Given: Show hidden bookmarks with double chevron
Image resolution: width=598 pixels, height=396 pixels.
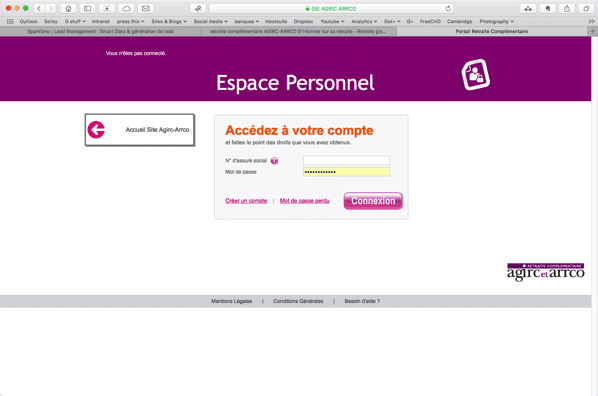Looking at the screenshot, I should click(591, 21).
